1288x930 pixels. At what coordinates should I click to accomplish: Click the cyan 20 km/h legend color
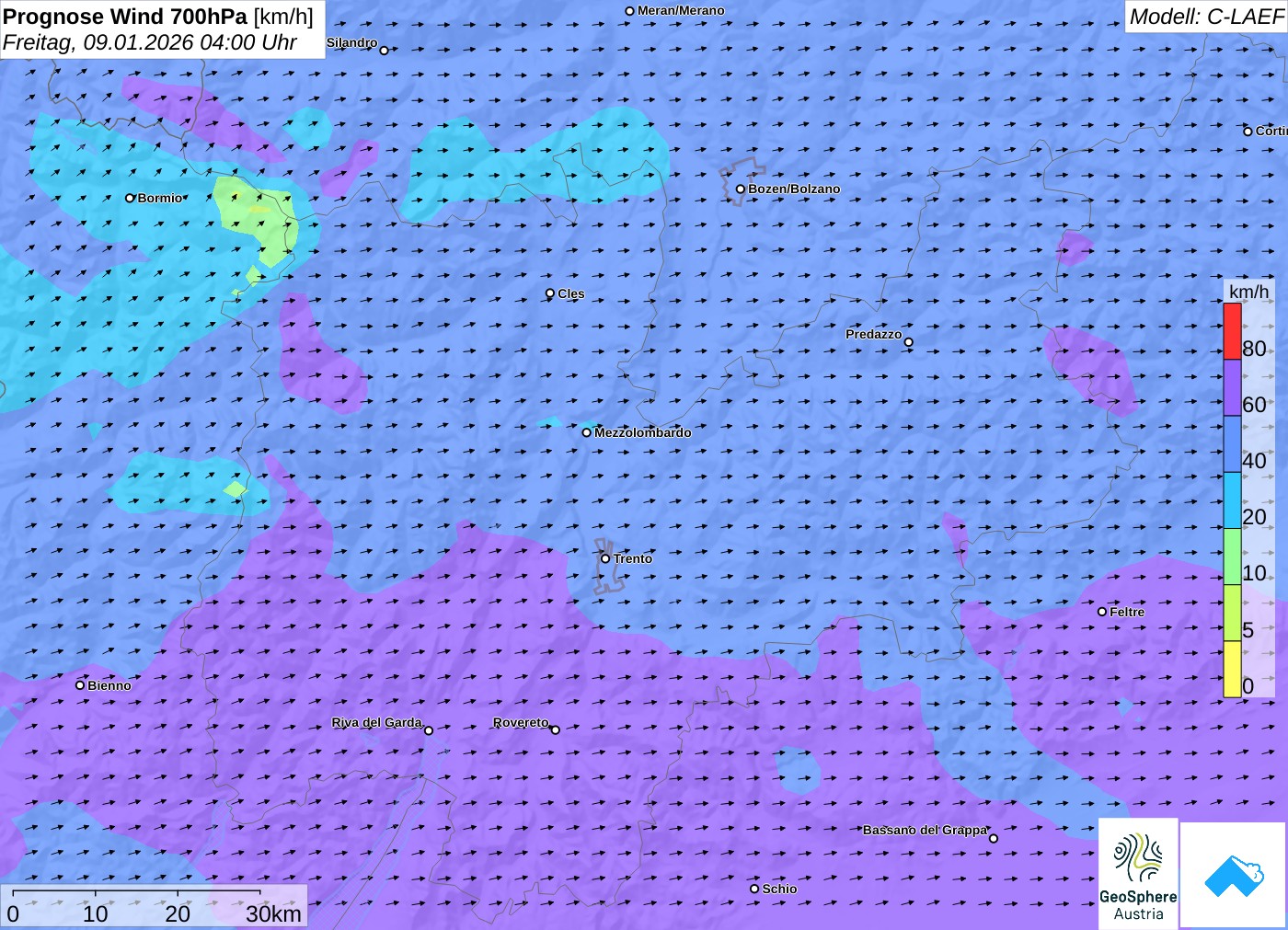point(1232,500)
